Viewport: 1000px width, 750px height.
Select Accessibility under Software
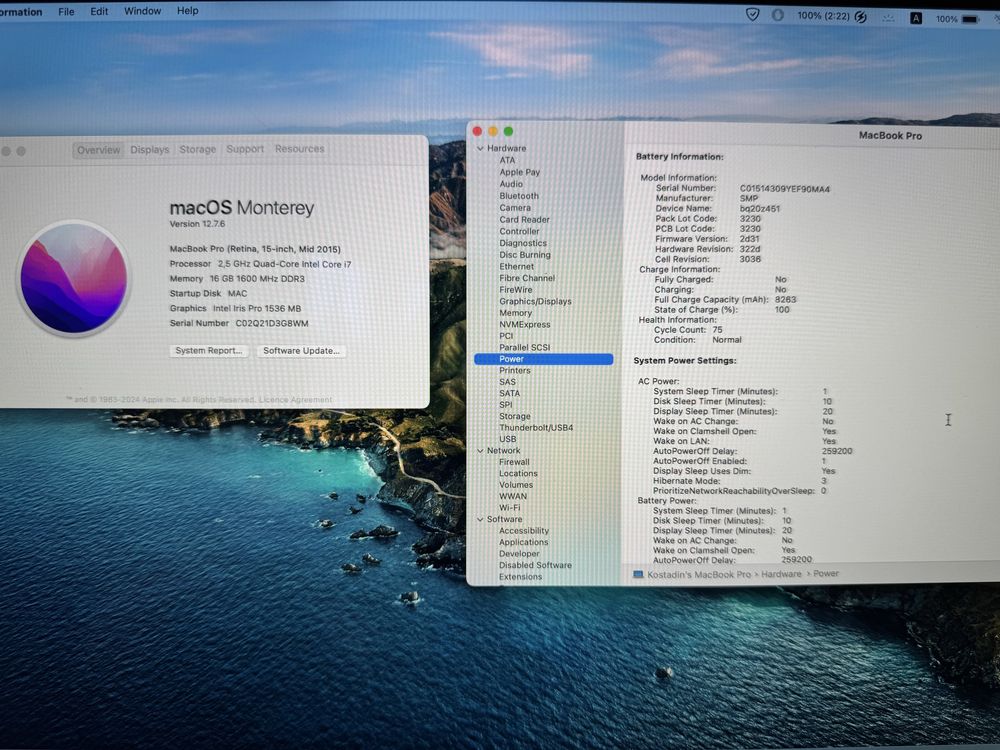(x=524, y=531)
